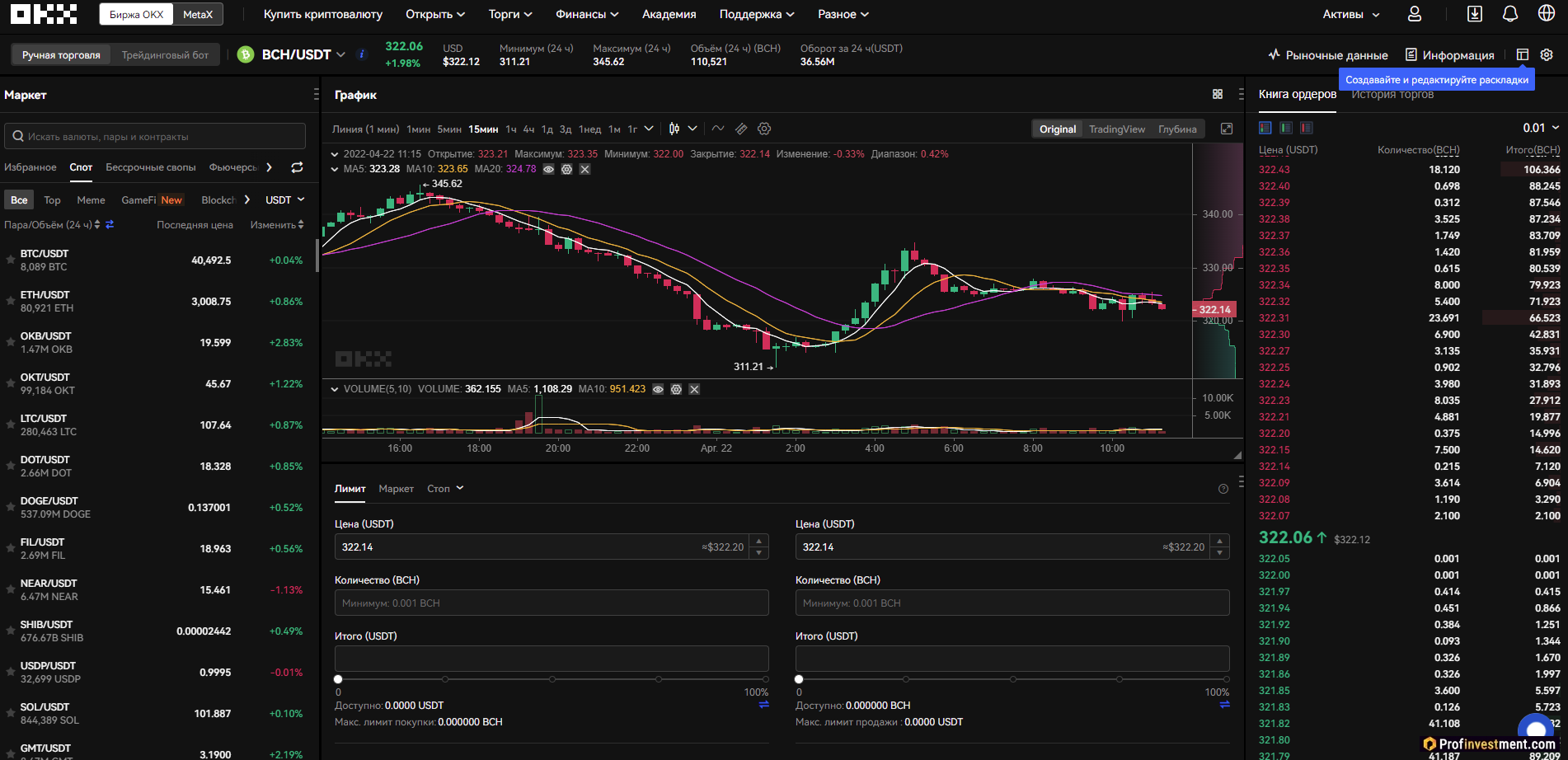Click the order form help icon
This screenshot has width=1568, height=760.
tap(1223, 489)
